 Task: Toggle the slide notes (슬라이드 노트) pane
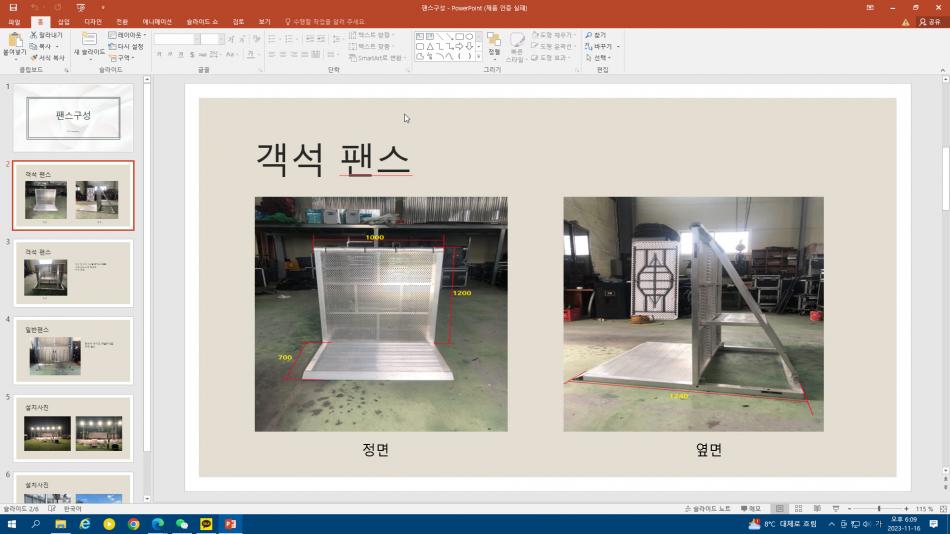[x=707, y=509]
